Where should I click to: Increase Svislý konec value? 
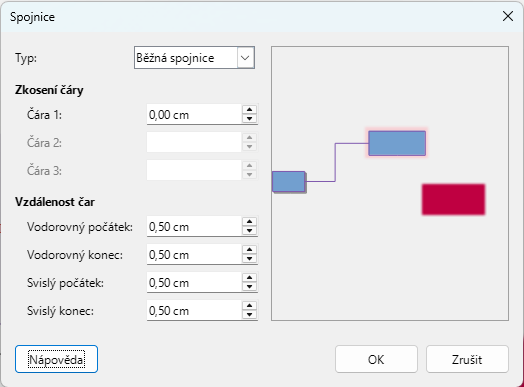point(249,306)
